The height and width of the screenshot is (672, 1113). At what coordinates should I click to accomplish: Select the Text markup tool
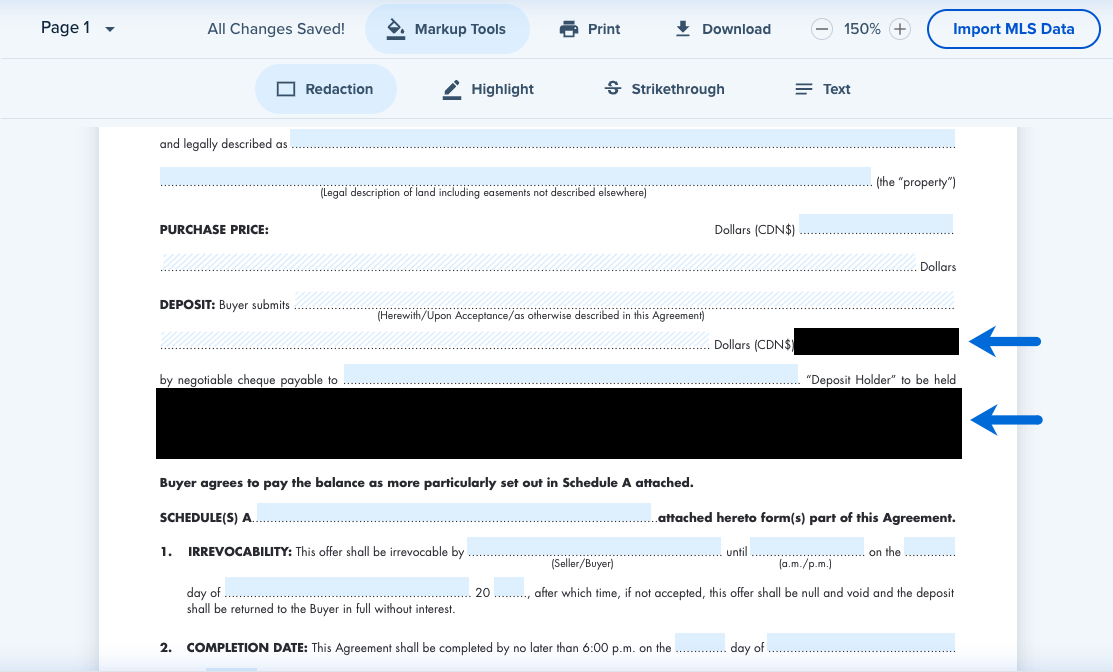[823, 89]
